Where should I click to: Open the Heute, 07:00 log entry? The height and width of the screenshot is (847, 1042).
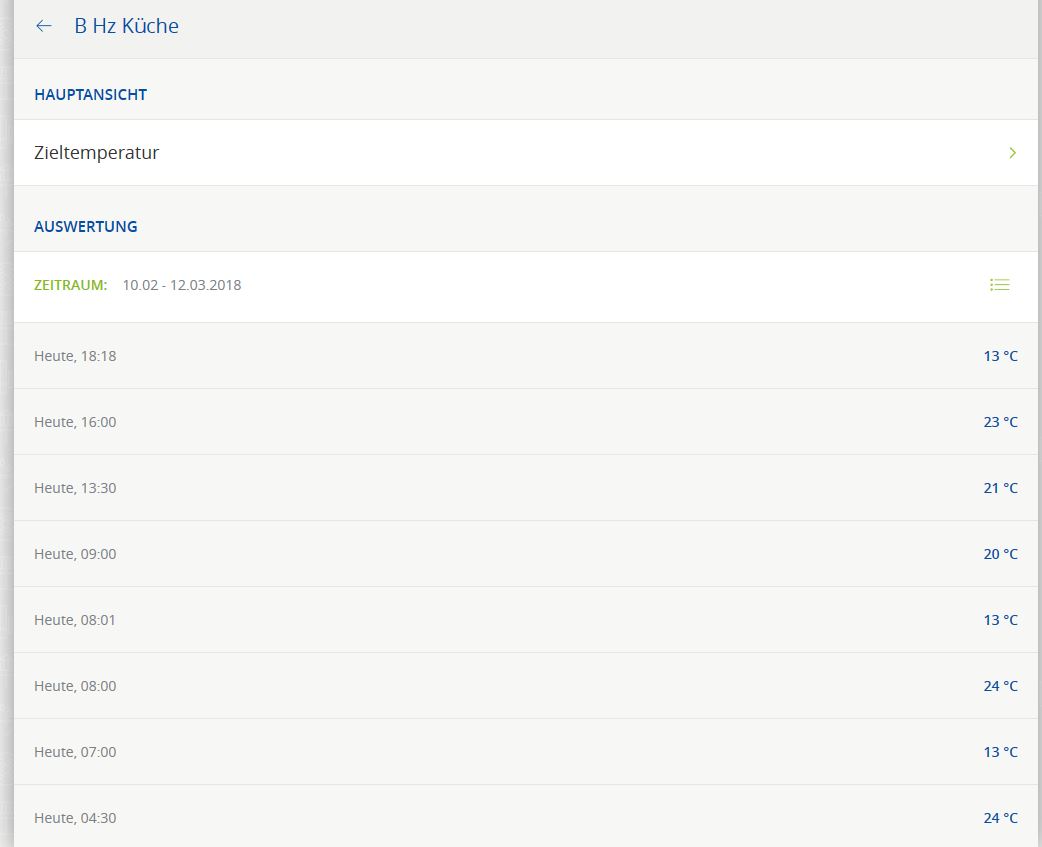(x=75, y=752)
